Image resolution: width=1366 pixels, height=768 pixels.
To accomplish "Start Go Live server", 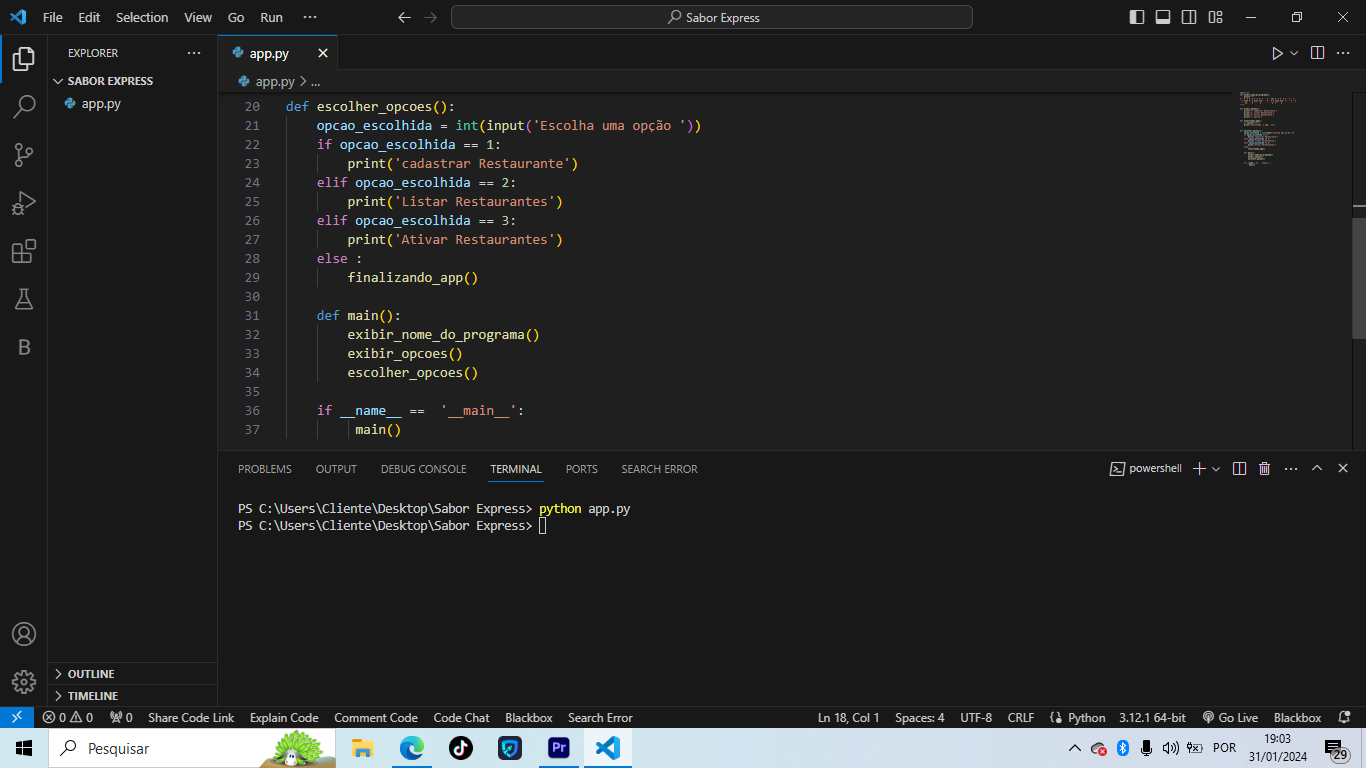I will click(1230, 717).
